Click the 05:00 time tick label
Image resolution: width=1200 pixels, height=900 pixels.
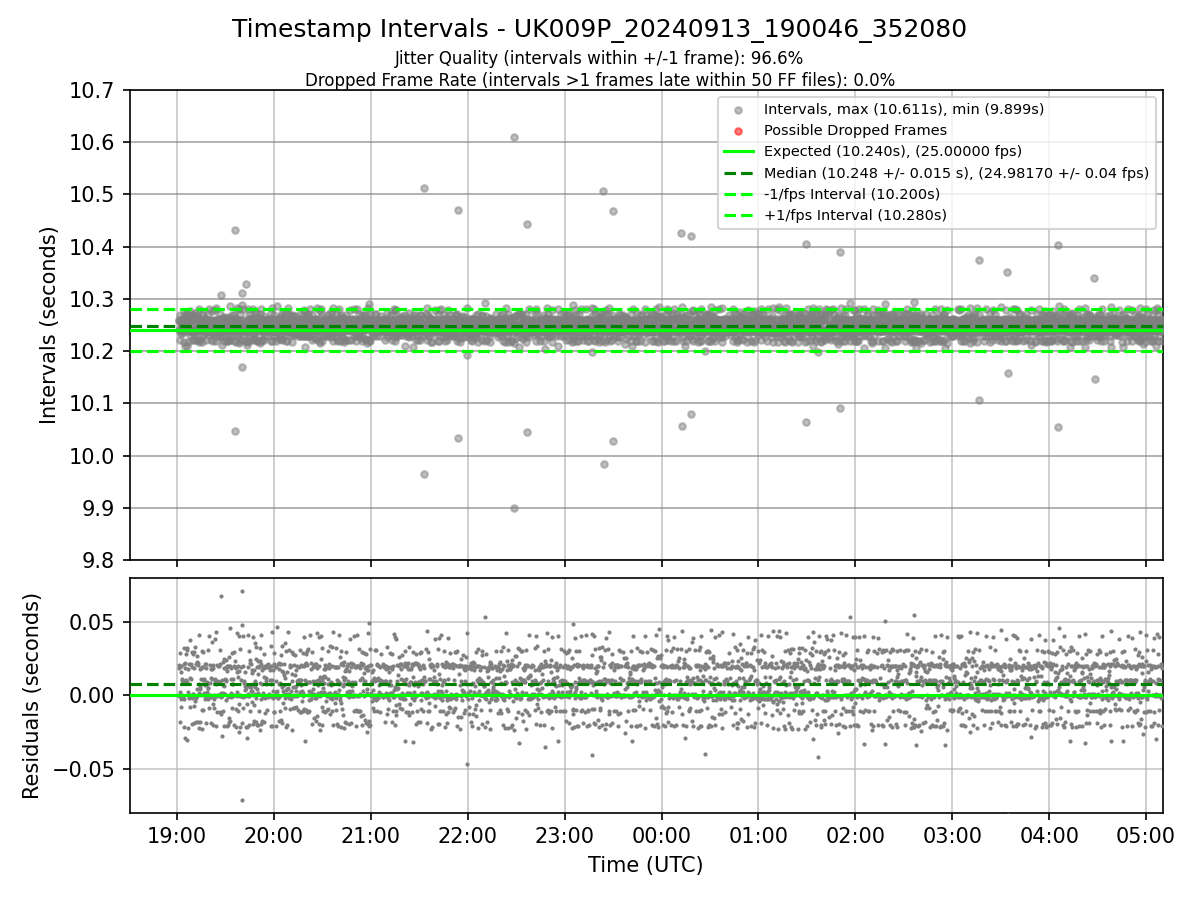1145,835
